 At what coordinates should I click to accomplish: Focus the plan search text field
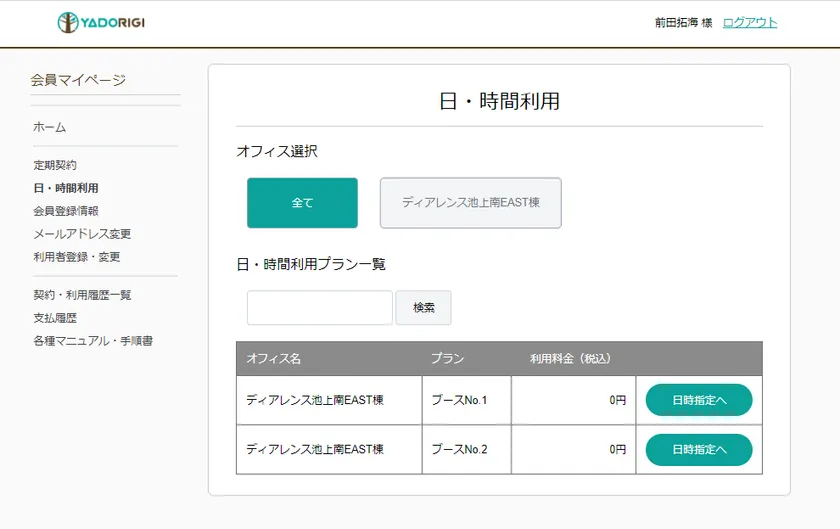point(319,308)
